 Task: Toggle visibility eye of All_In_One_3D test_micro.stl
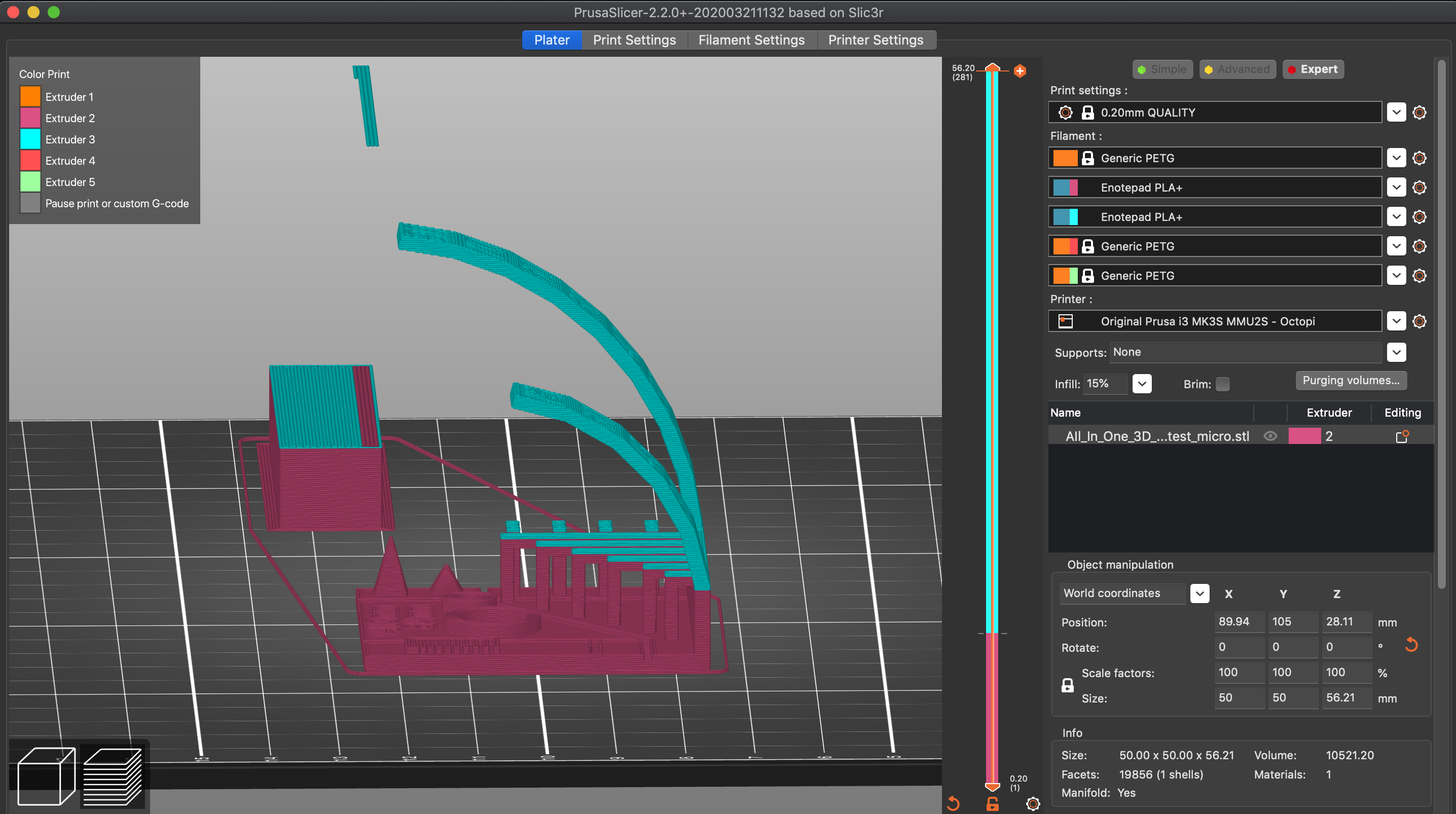tap(1270, 436)
